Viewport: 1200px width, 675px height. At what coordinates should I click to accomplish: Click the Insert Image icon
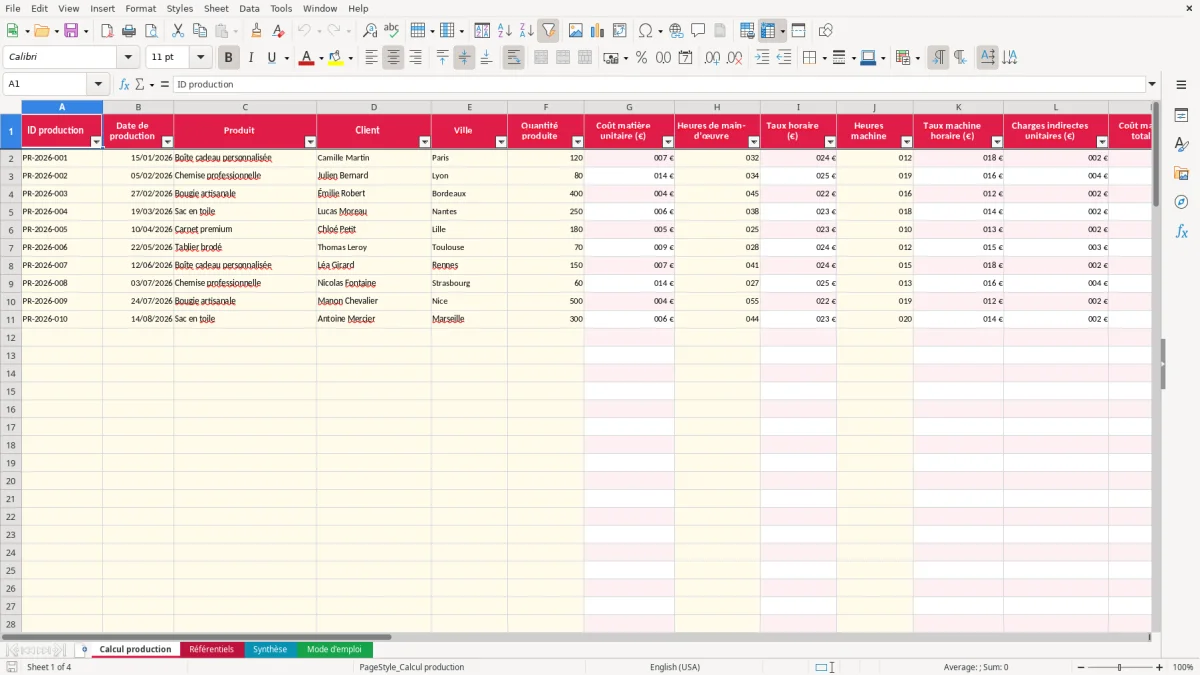[x=576, y=31]
